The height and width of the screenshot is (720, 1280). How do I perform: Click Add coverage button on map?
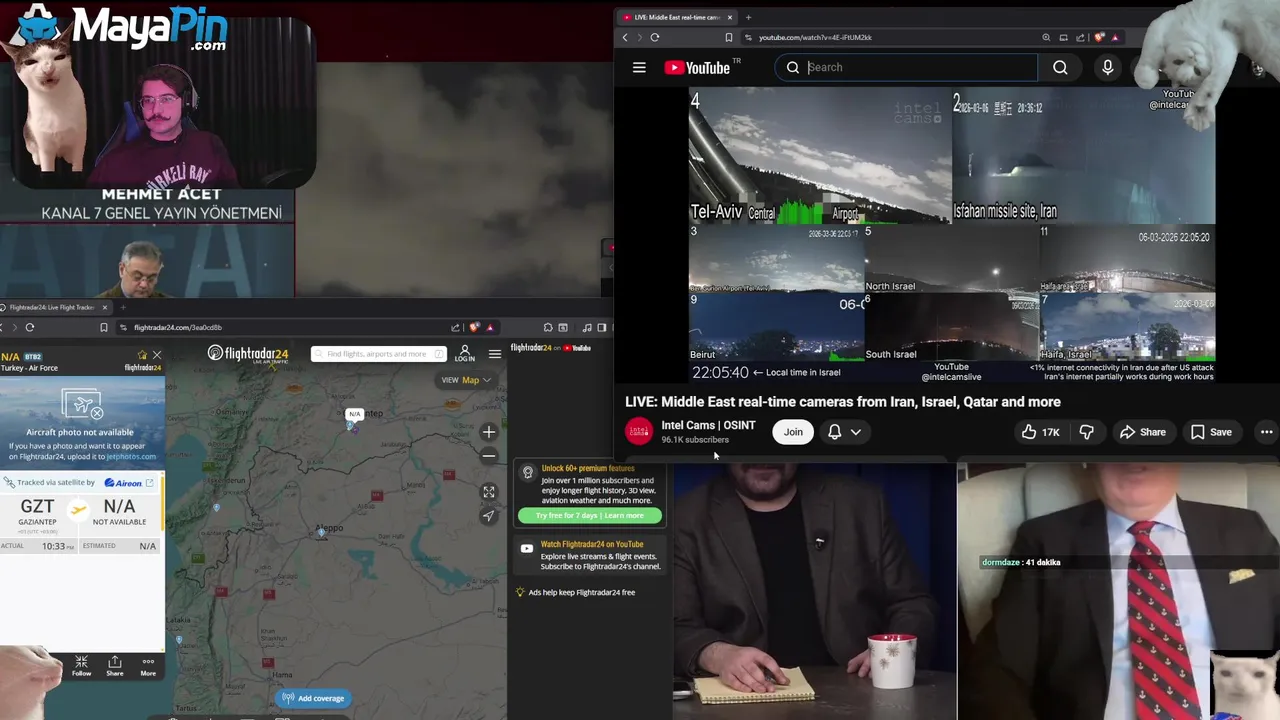(x=313, y=698)
